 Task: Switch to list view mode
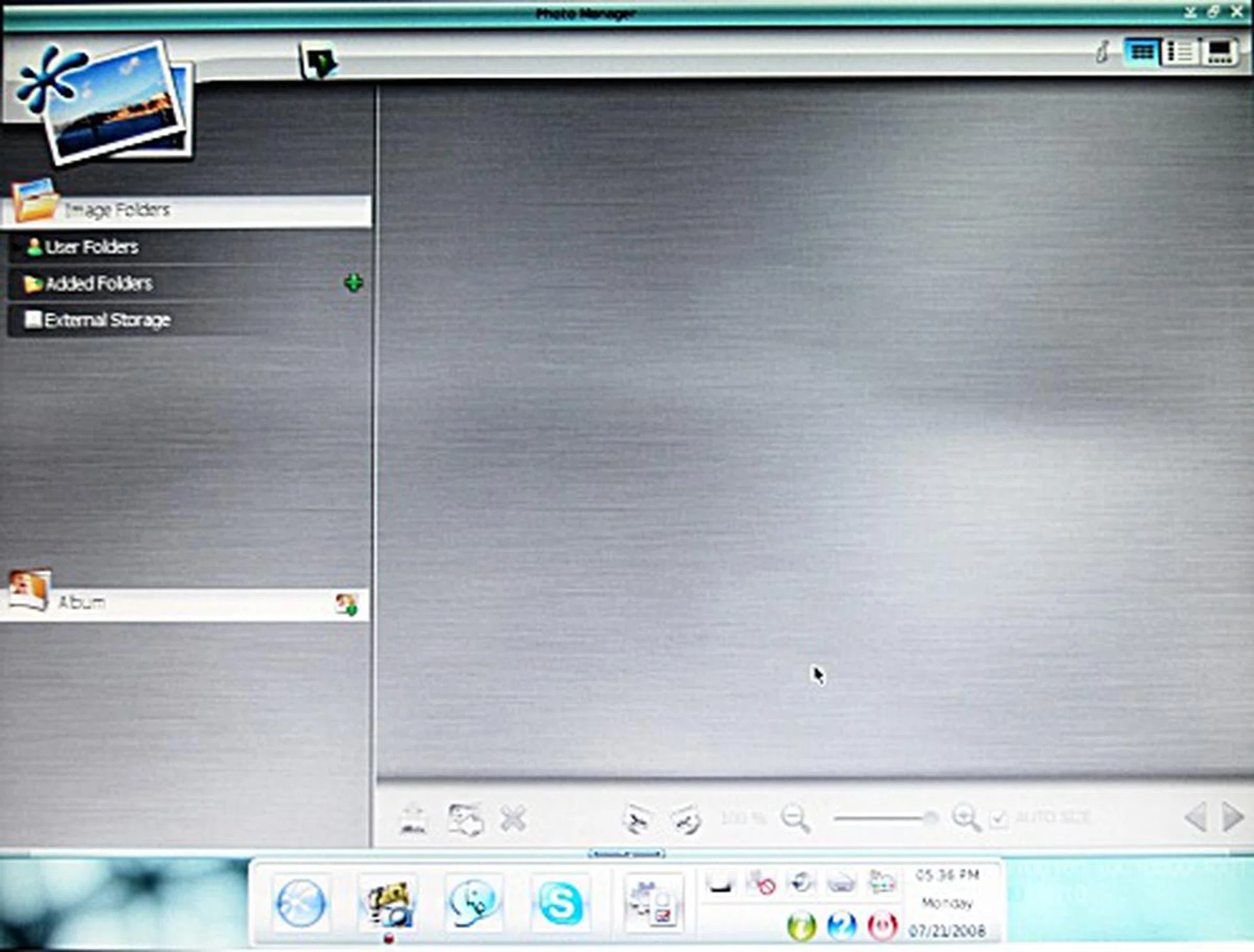pyautogui.click(x=1180, y=51)
